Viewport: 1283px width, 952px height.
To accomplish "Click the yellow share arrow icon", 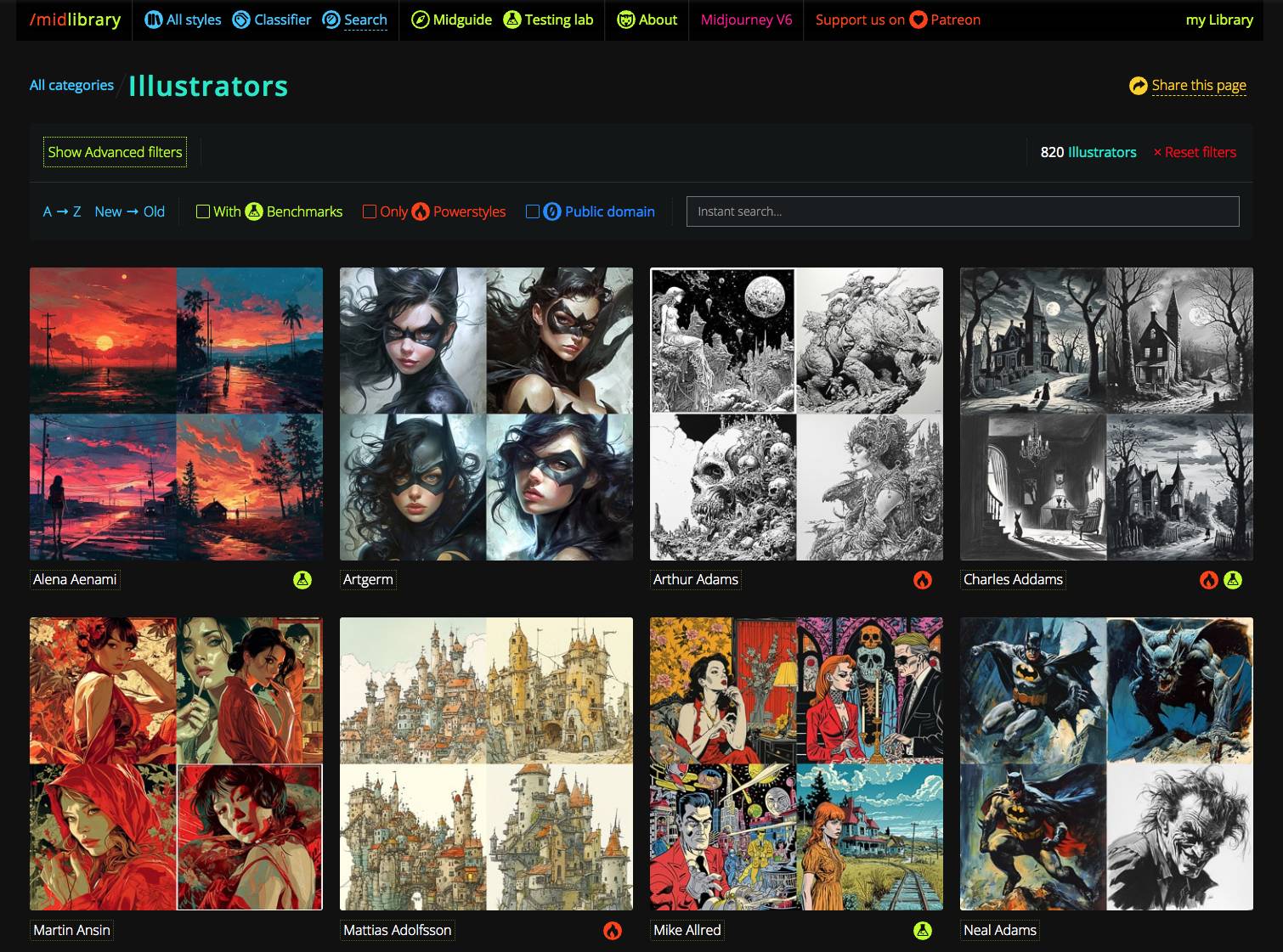I will click(x=1138, y=86).
